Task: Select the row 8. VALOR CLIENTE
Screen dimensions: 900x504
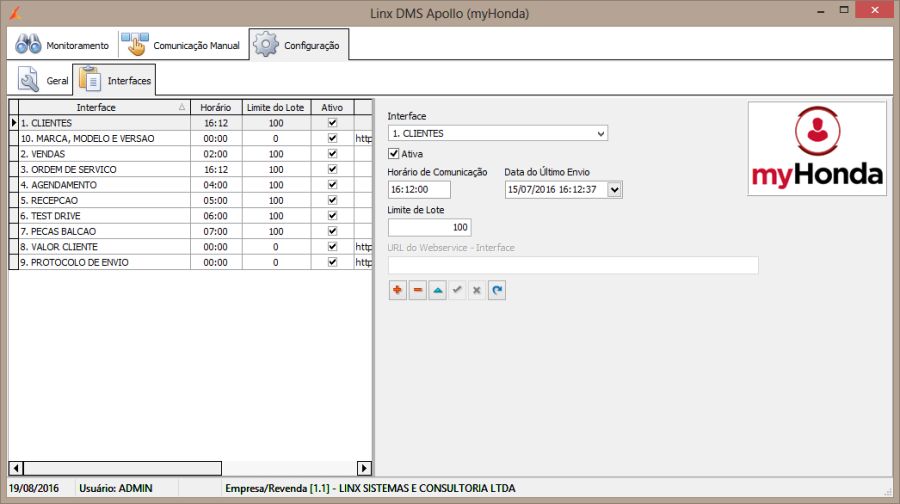Action: [x=190, y=247]
